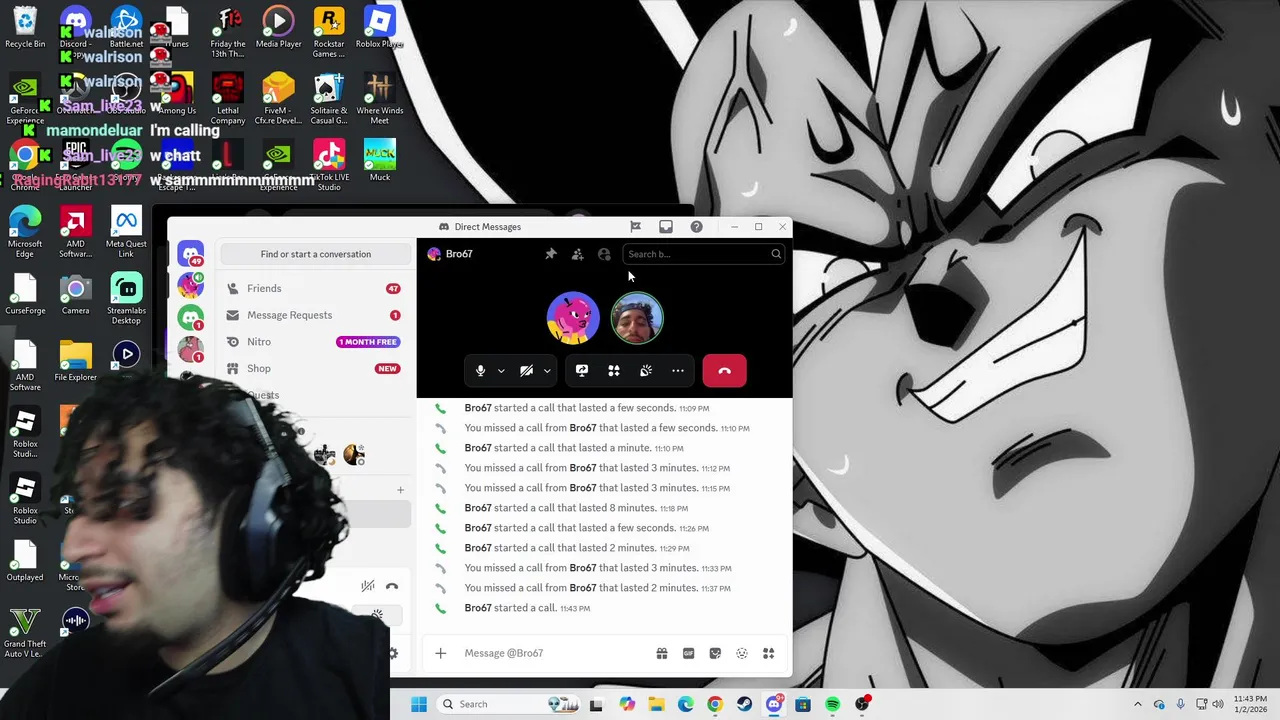Show hidden system tray icons

tap(1137, 704)
